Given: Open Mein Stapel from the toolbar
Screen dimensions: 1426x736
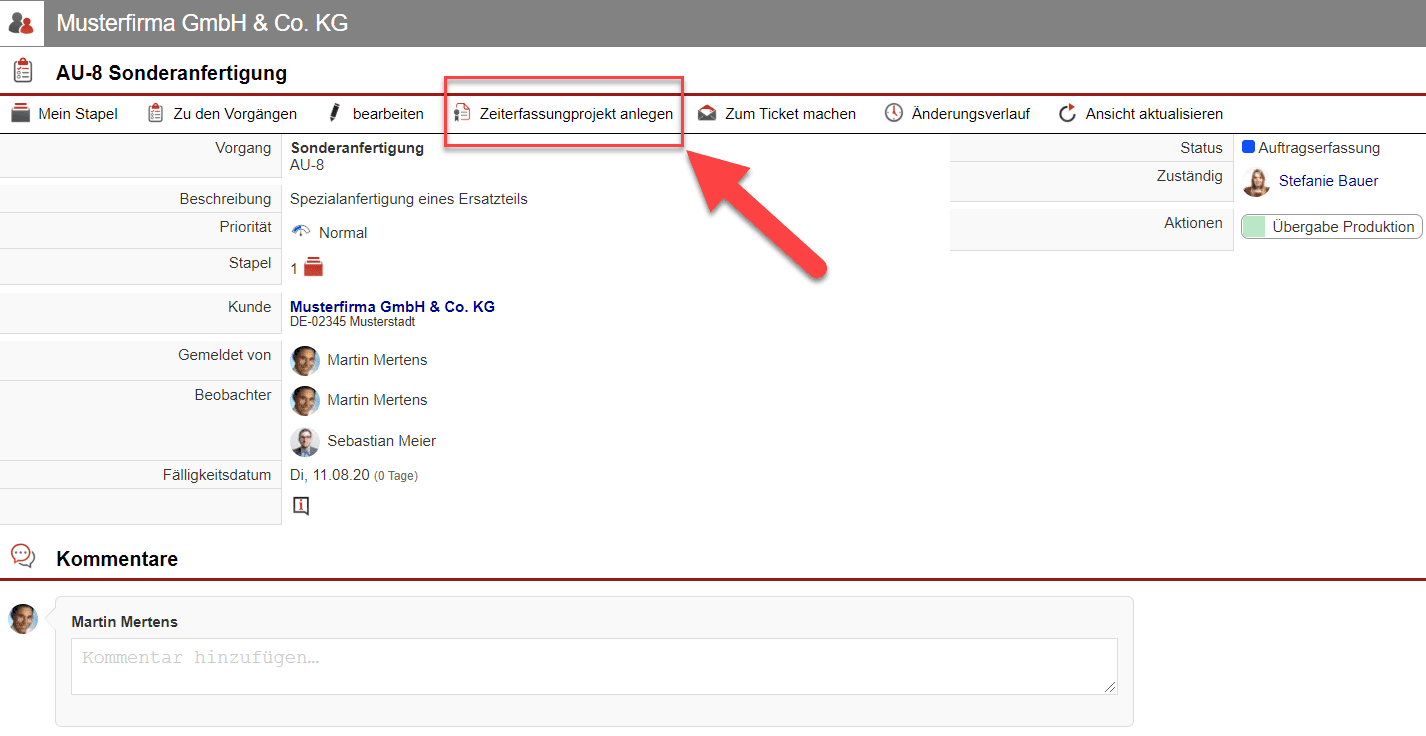Looking at the screenshot, I should click(65, 114).
